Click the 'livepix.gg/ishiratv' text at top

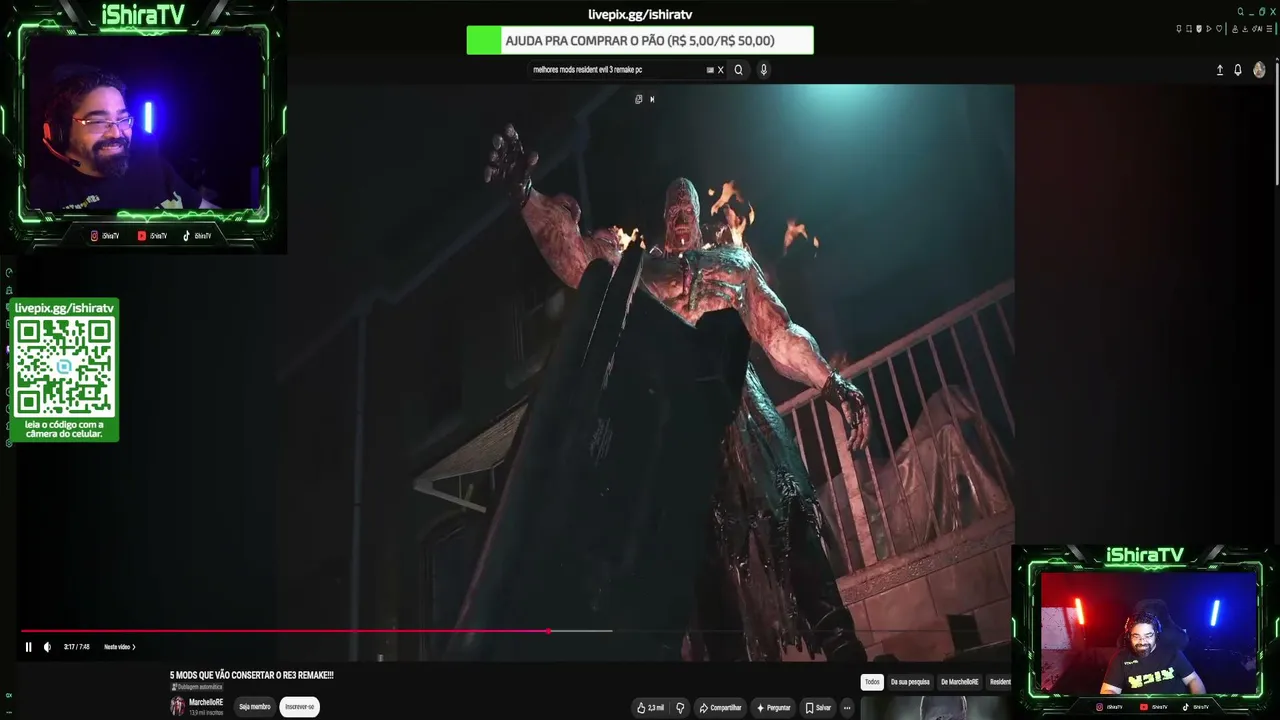[x=640, y=15]
